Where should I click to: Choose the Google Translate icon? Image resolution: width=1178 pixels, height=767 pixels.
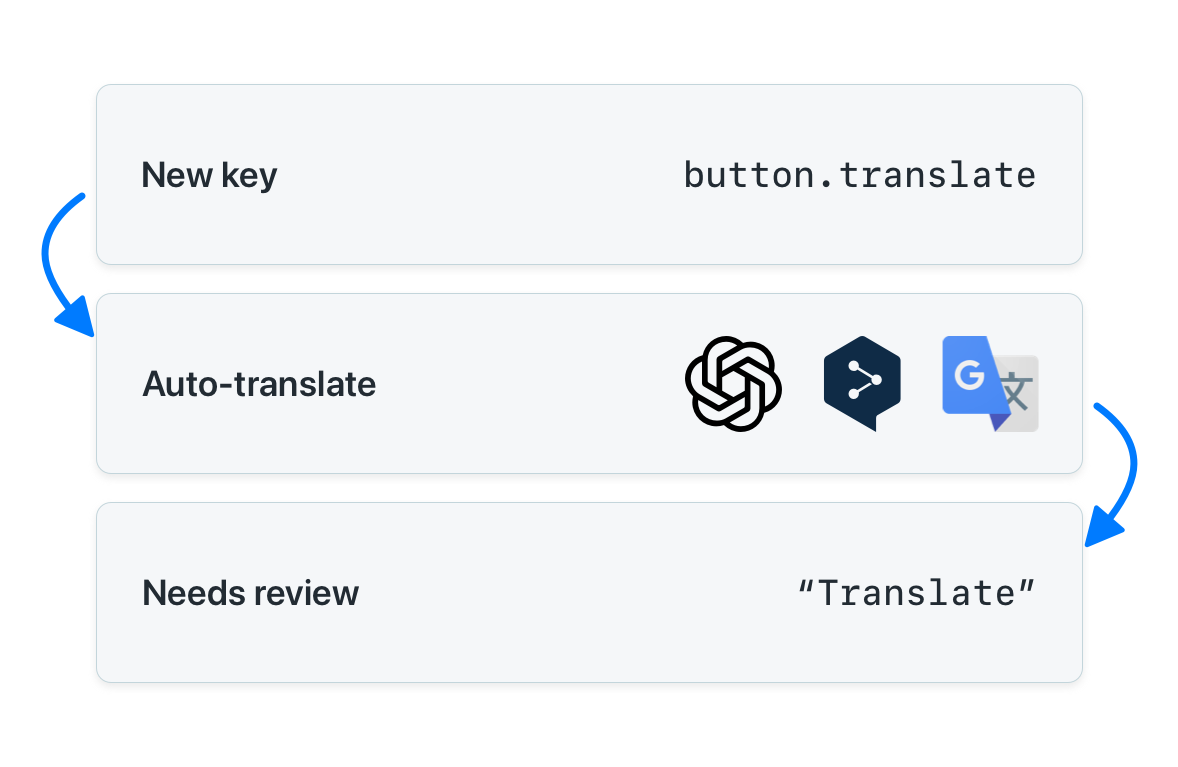pos(990,383)
